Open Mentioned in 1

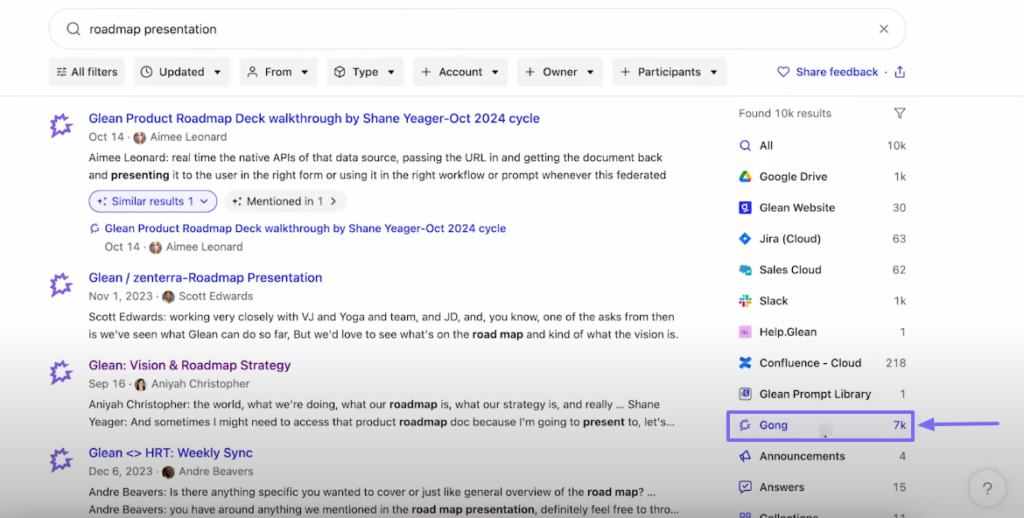[x=285, y=201]
